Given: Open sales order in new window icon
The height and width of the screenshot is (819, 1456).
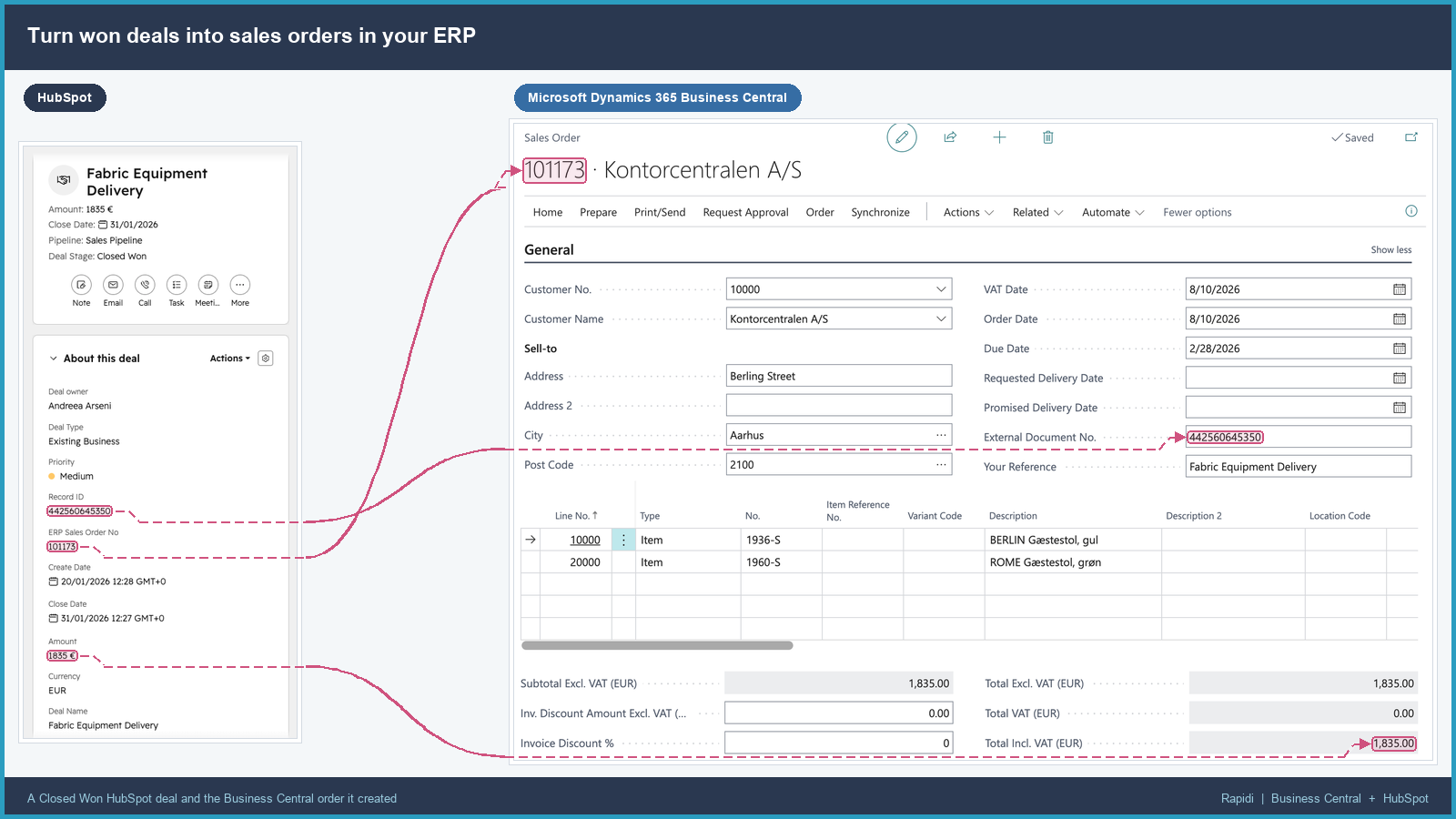Looking at the screenshot, I should (x=1411, y=137).
